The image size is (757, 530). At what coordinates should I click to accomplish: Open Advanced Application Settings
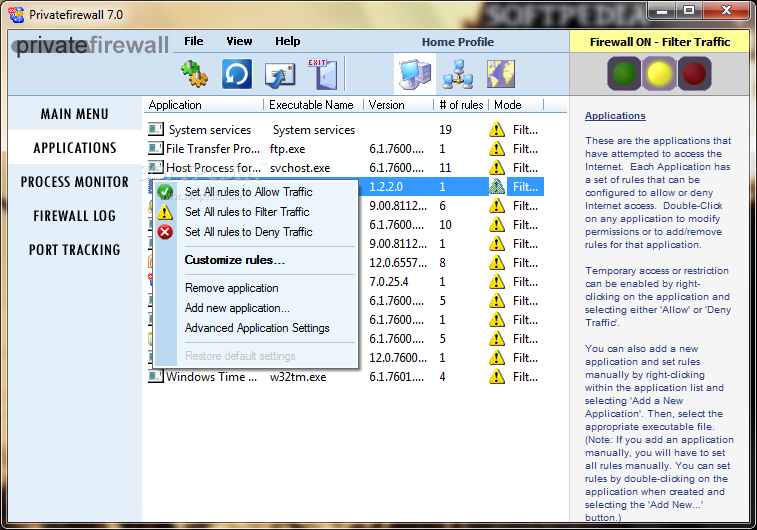pos(257,328)
